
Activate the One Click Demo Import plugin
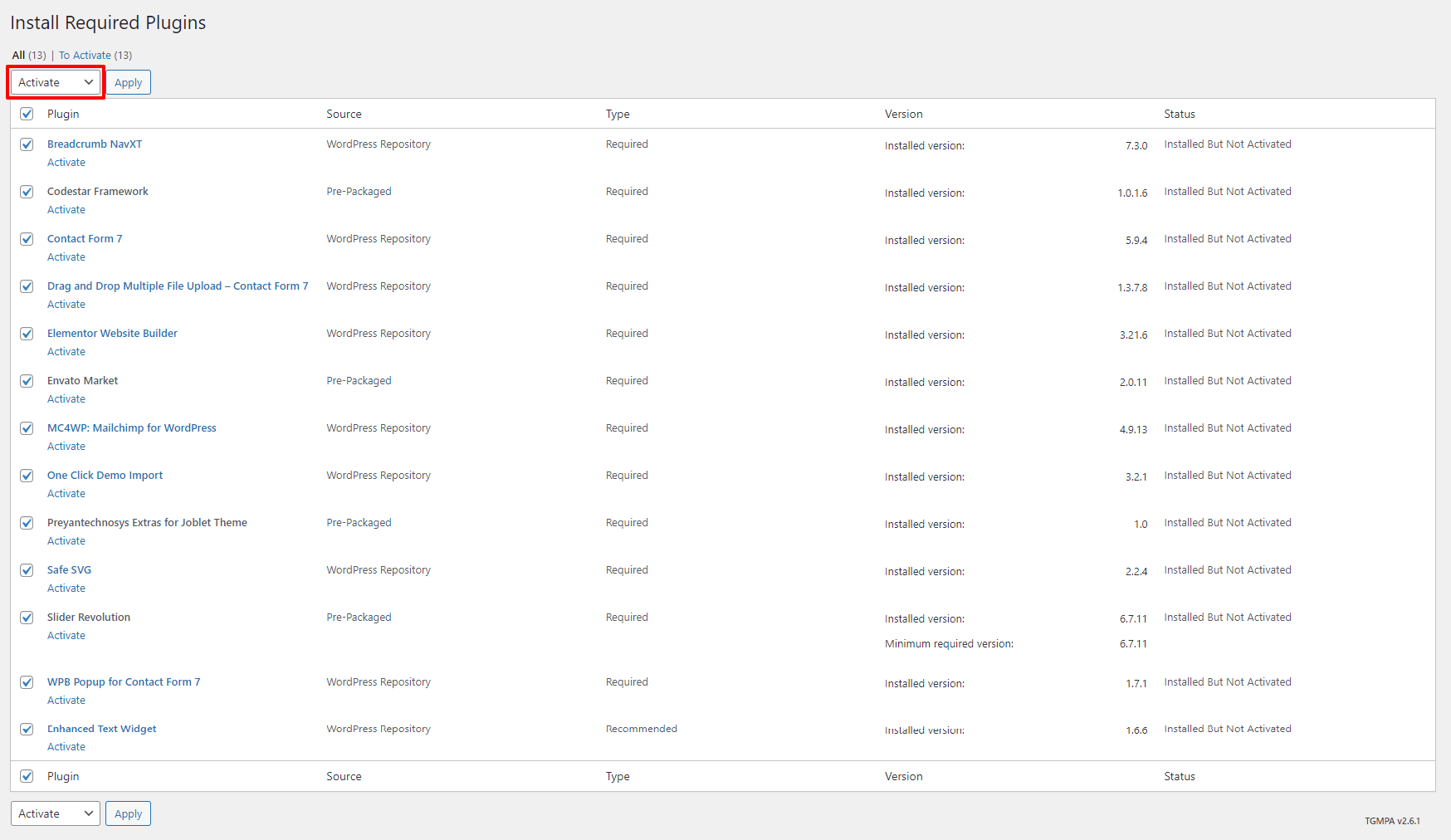pyautogui.click(x=66, y=494)
